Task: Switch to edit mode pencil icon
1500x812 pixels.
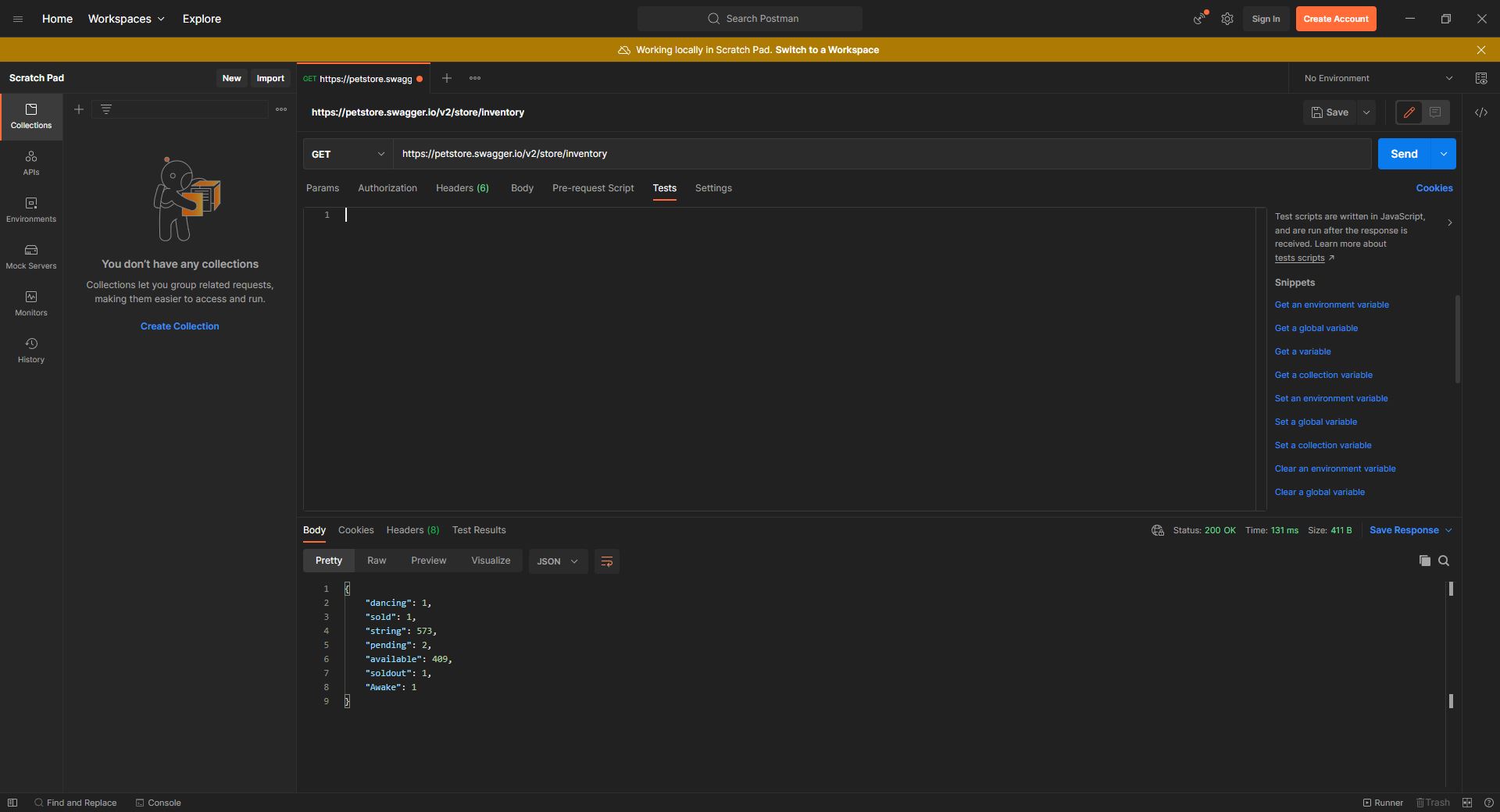Action: (1409, 112)
